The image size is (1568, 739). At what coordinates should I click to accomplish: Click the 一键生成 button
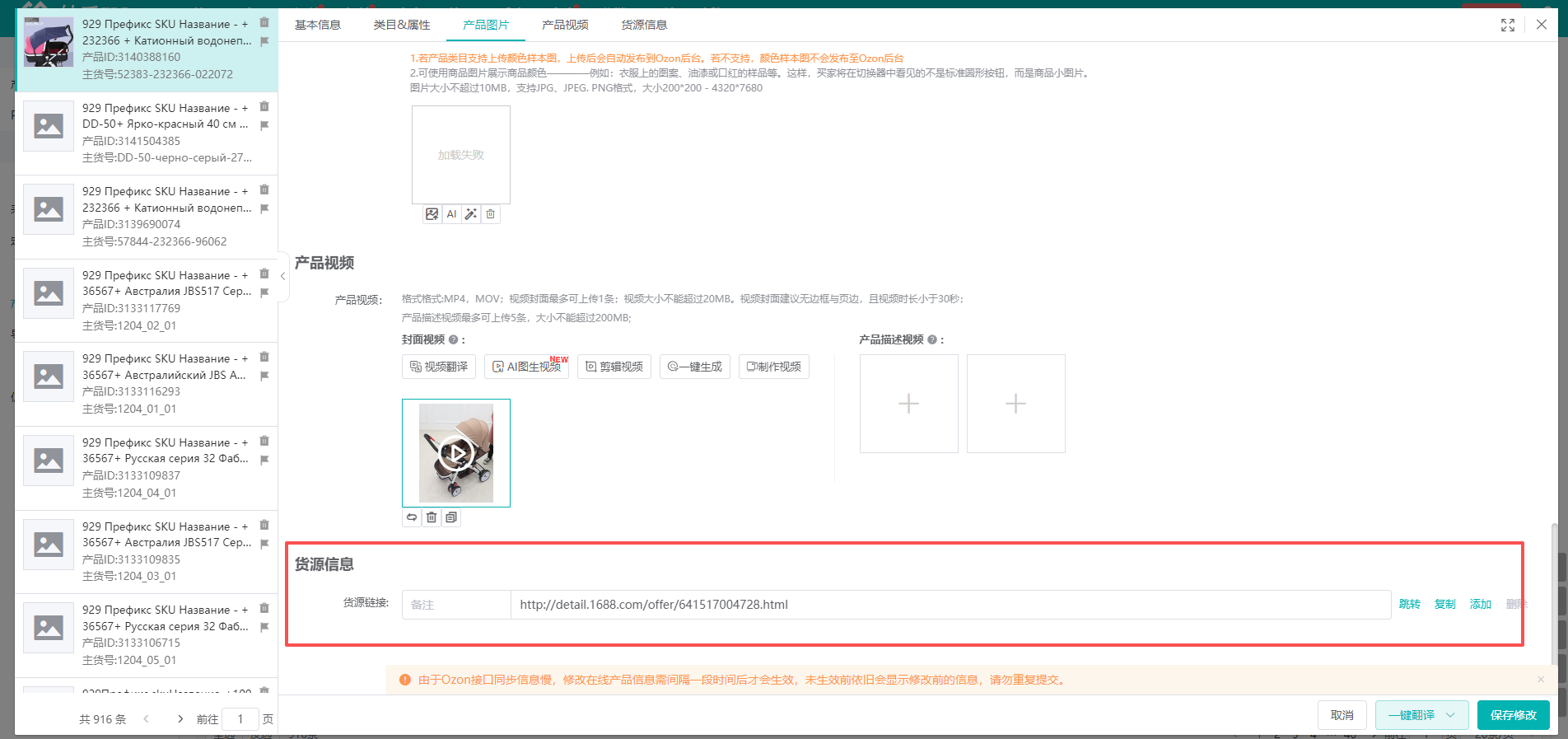[x=695, y=367]
